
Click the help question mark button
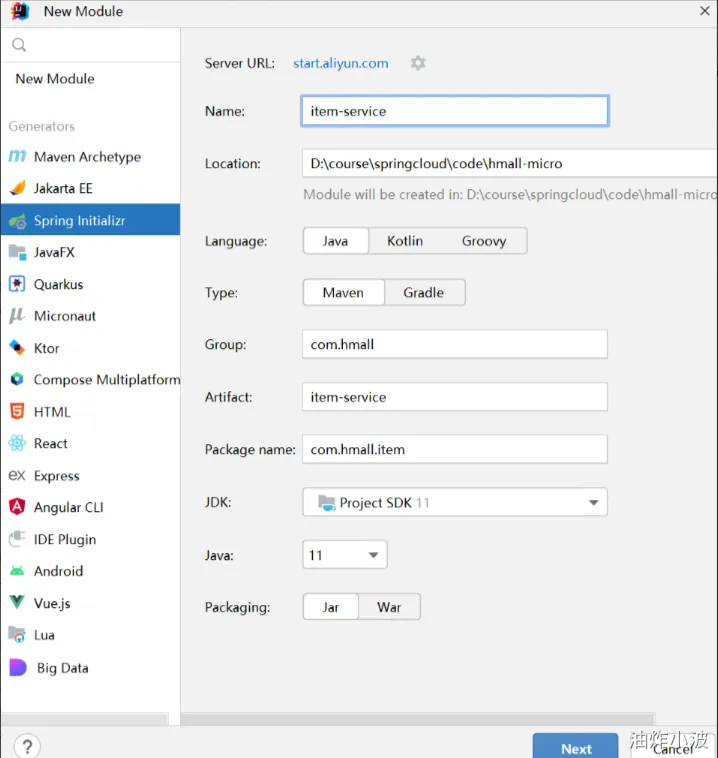click(x=27, y=746)
